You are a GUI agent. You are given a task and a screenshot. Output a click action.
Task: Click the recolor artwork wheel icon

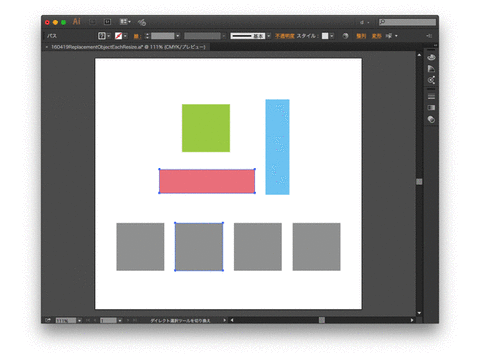tap(345, 36)
